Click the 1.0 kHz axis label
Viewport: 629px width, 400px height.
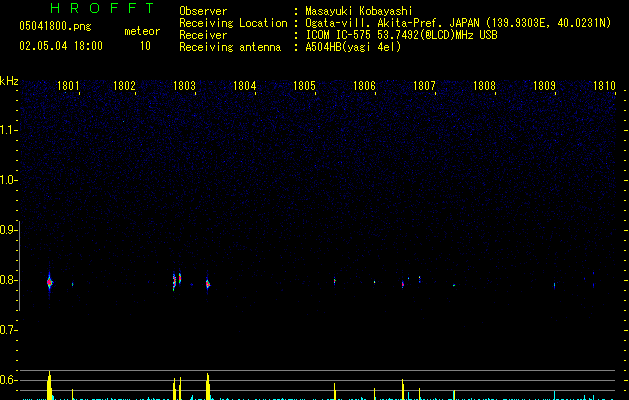[8, 180]
